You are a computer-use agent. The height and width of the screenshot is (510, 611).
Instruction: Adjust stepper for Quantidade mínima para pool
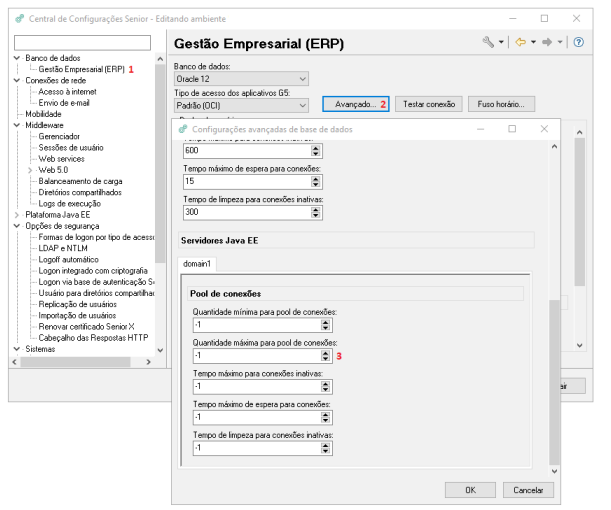[325, 325]
